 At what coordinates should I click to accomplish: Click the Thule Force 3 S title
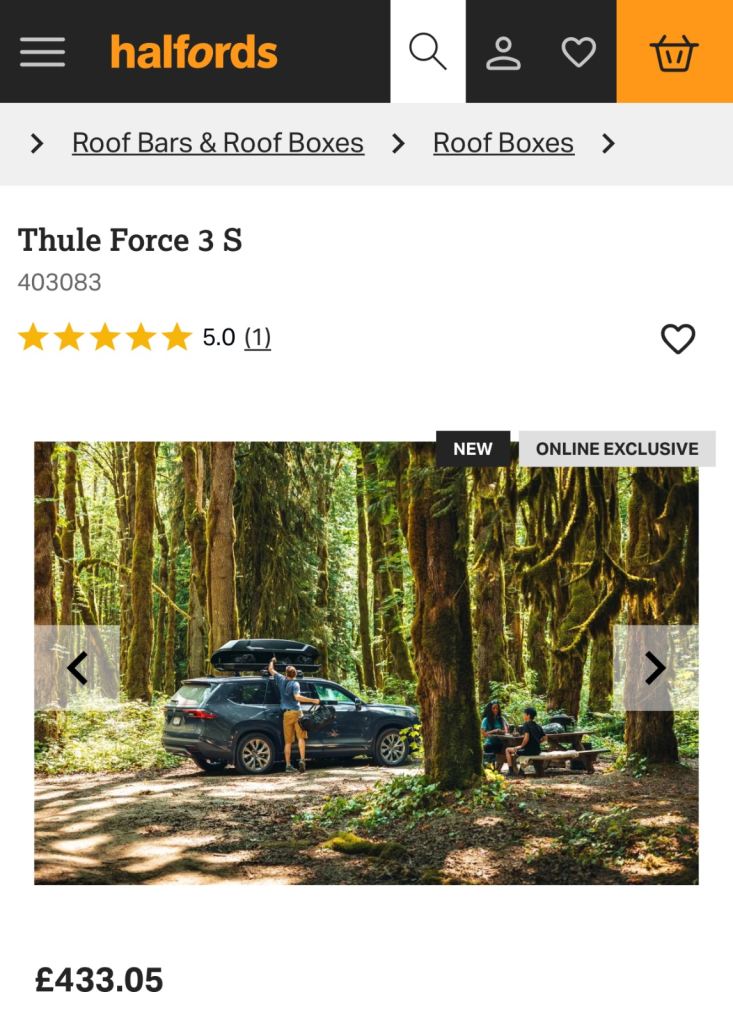pos(130,240)
